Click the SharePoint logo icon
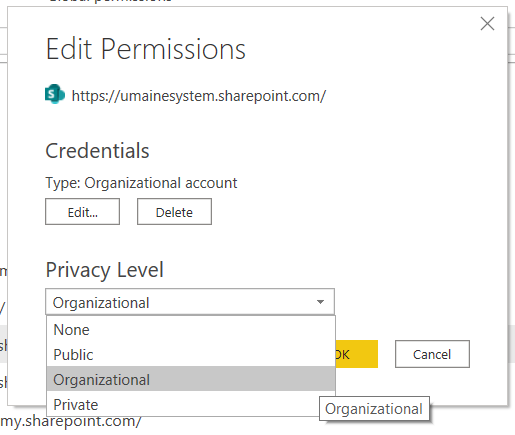 pyautogui.click(x=55, y=94)
